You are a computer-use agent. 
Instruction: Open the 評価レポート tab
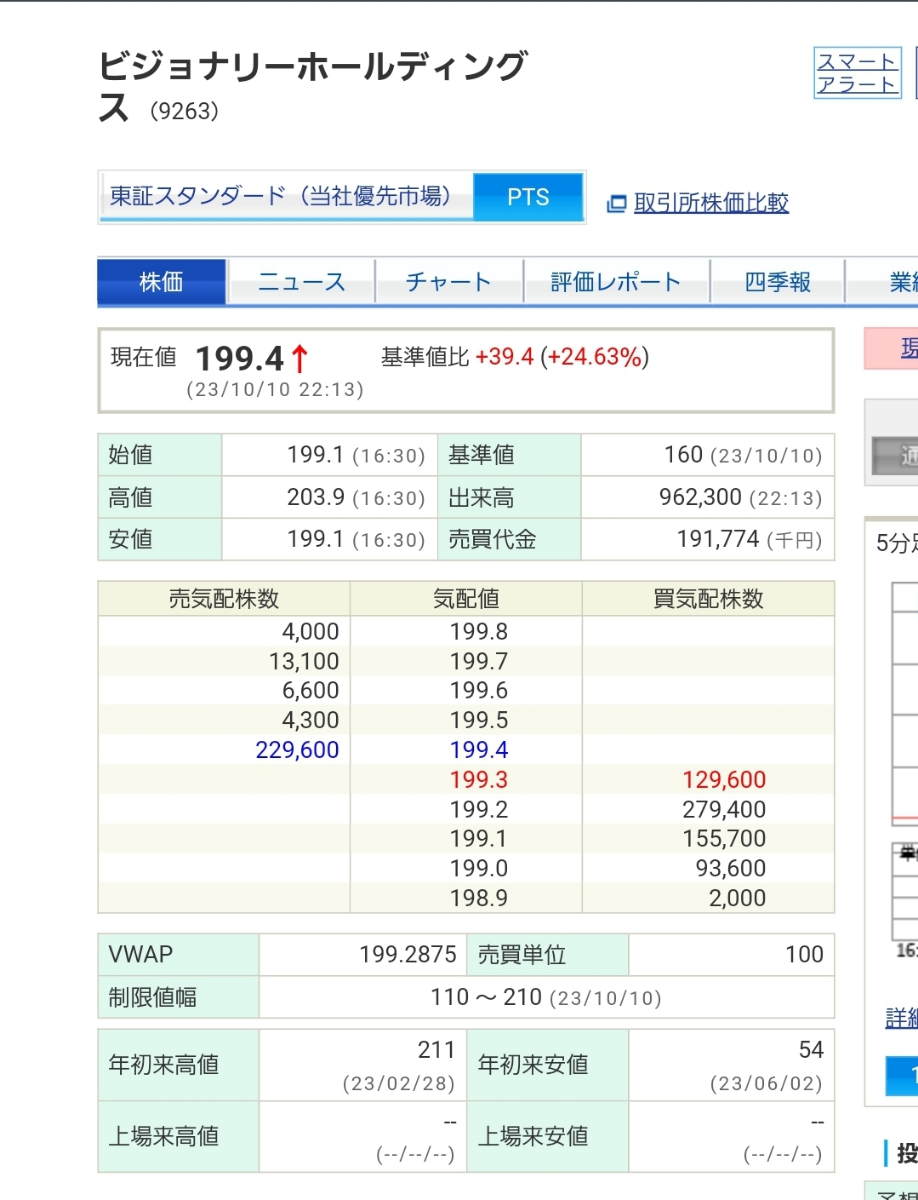[616, 282]
